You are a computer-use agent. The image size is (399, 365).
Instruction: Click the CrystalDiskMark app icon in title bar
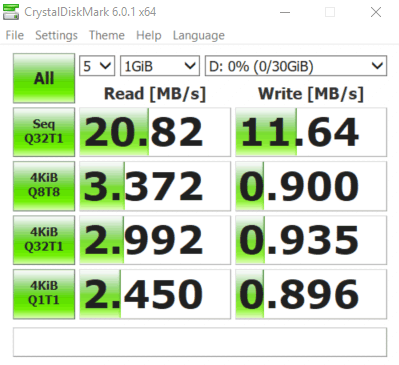[x=11, y=12]
